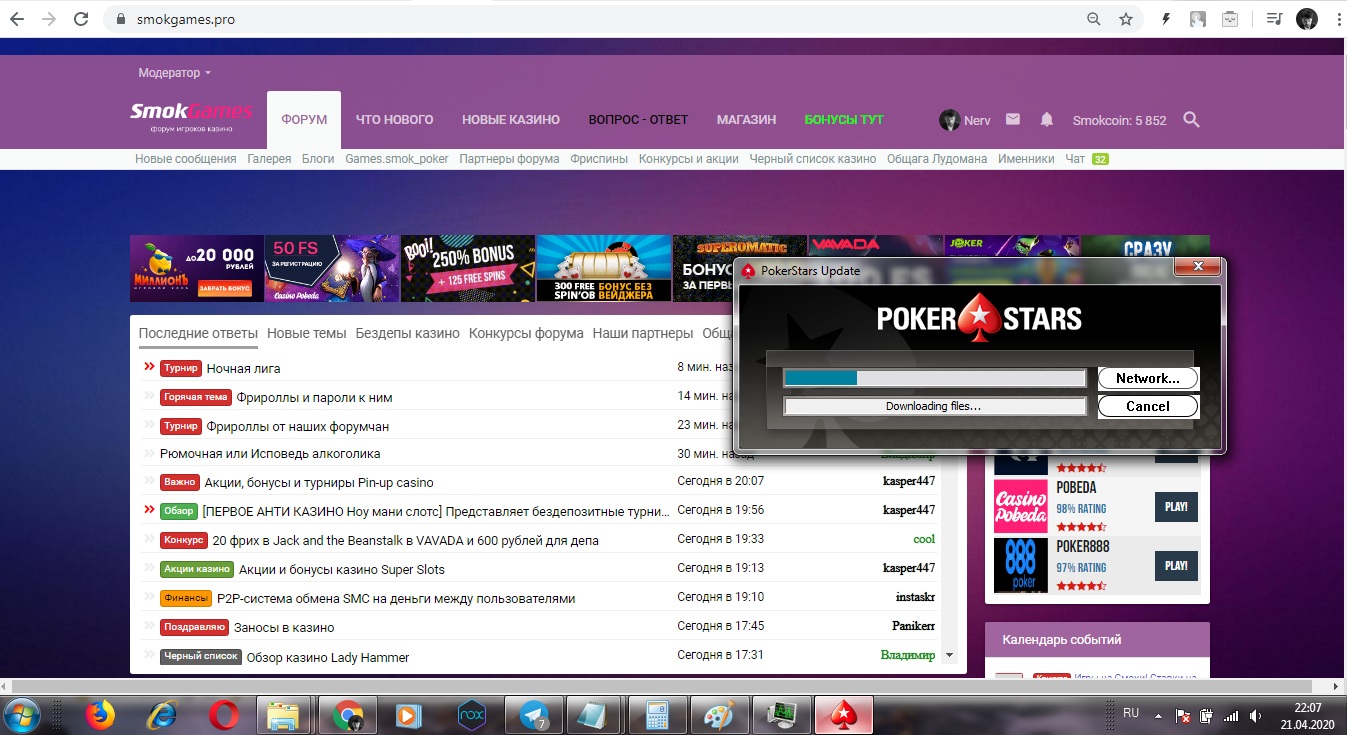Click the green БОНУСЫ ТУТ link

pyautogui.click(x=844, y=120)
